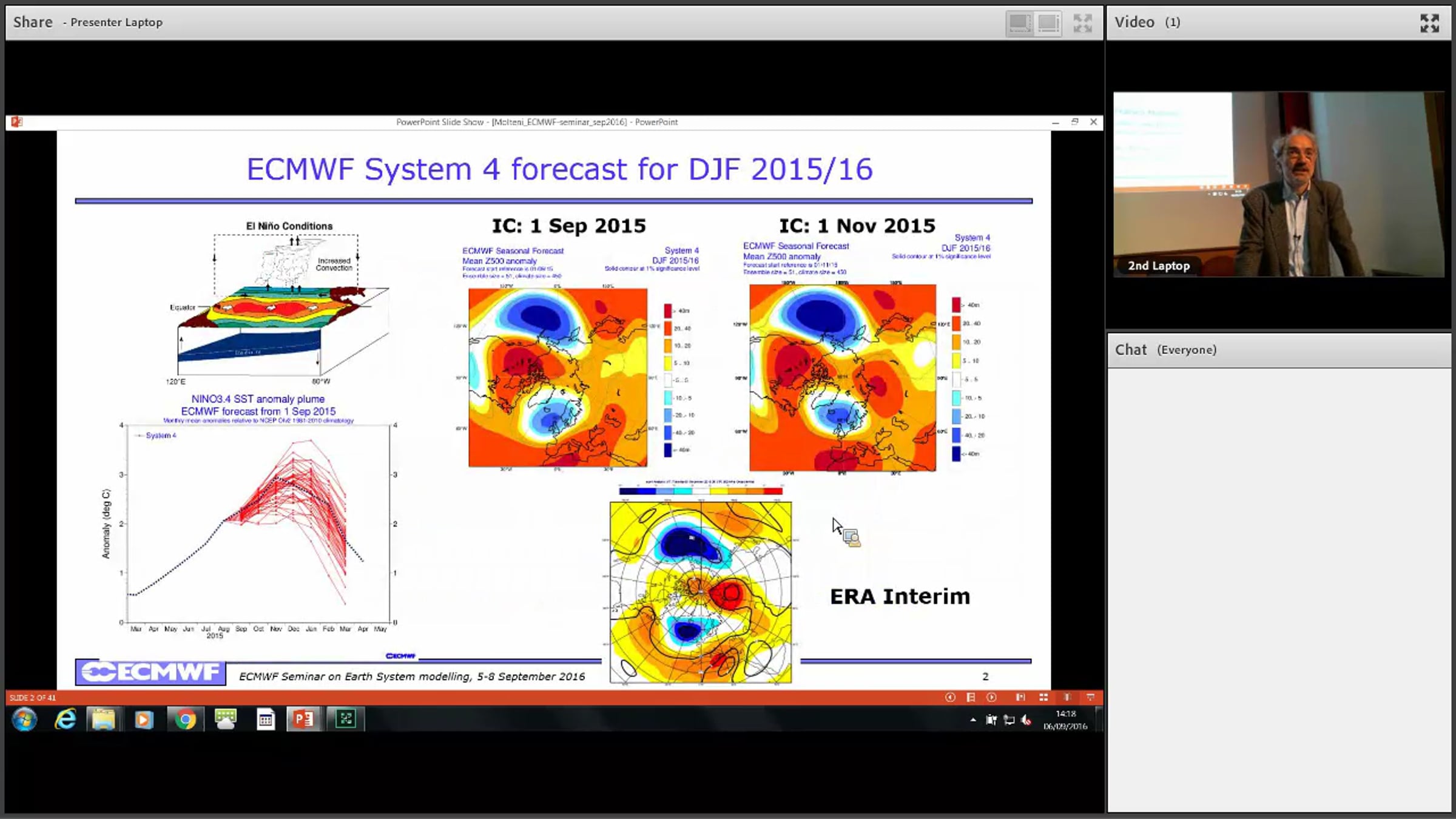
Task: Open the Windows Start menu
Action: (25, 720)
